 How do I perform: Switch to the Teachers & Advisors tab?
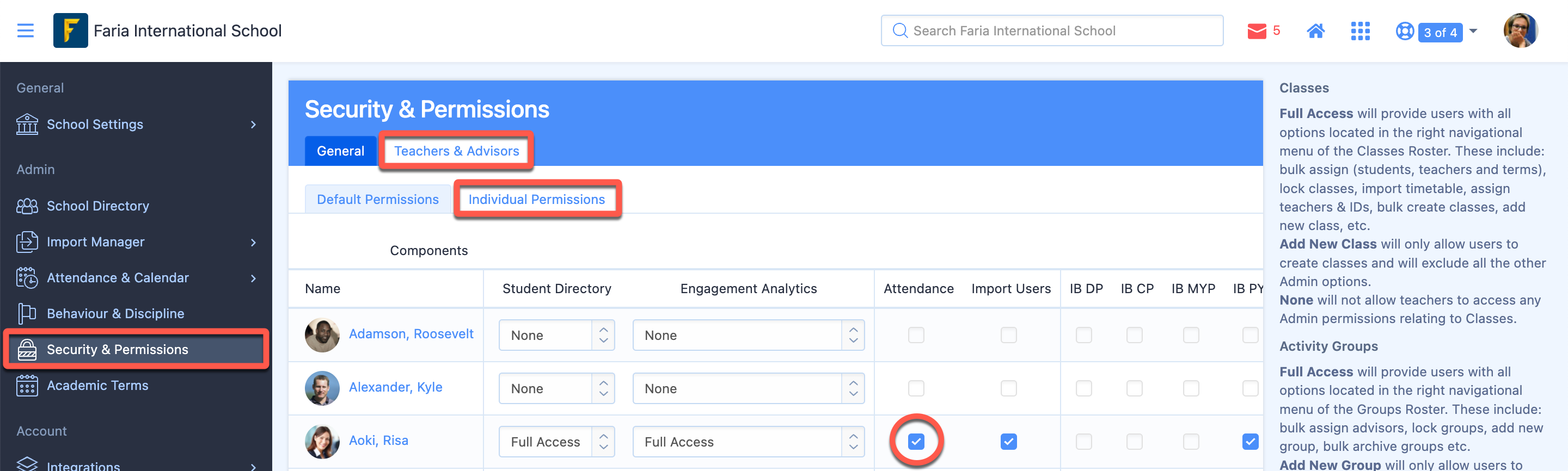coord(457,151)
